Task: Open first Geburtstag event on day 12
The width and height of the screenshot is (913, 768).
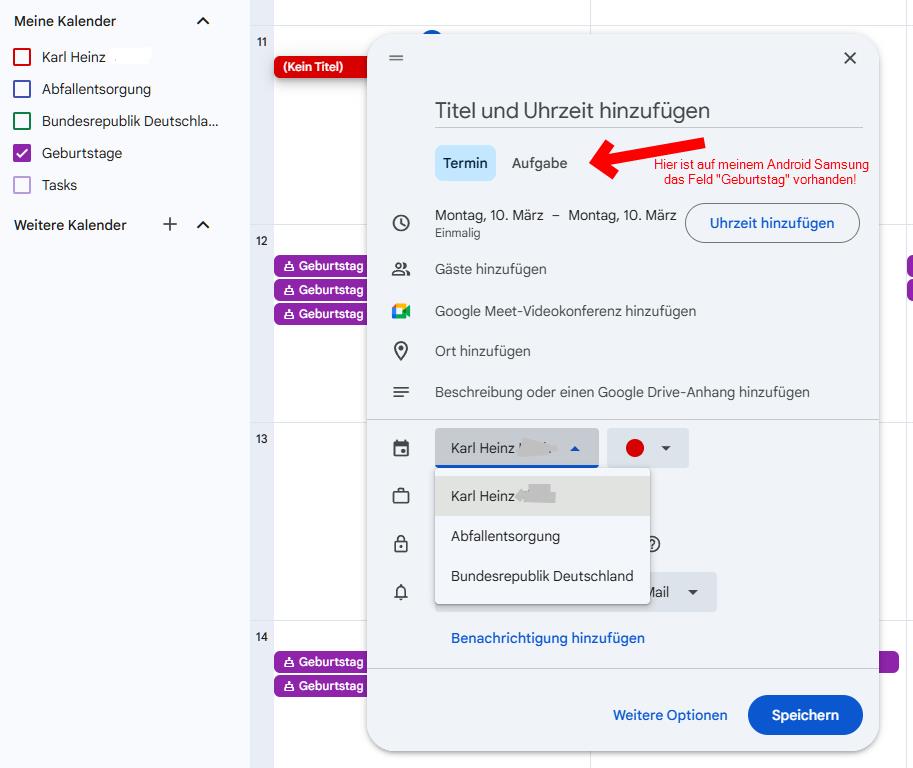Action: pos(320,266)
